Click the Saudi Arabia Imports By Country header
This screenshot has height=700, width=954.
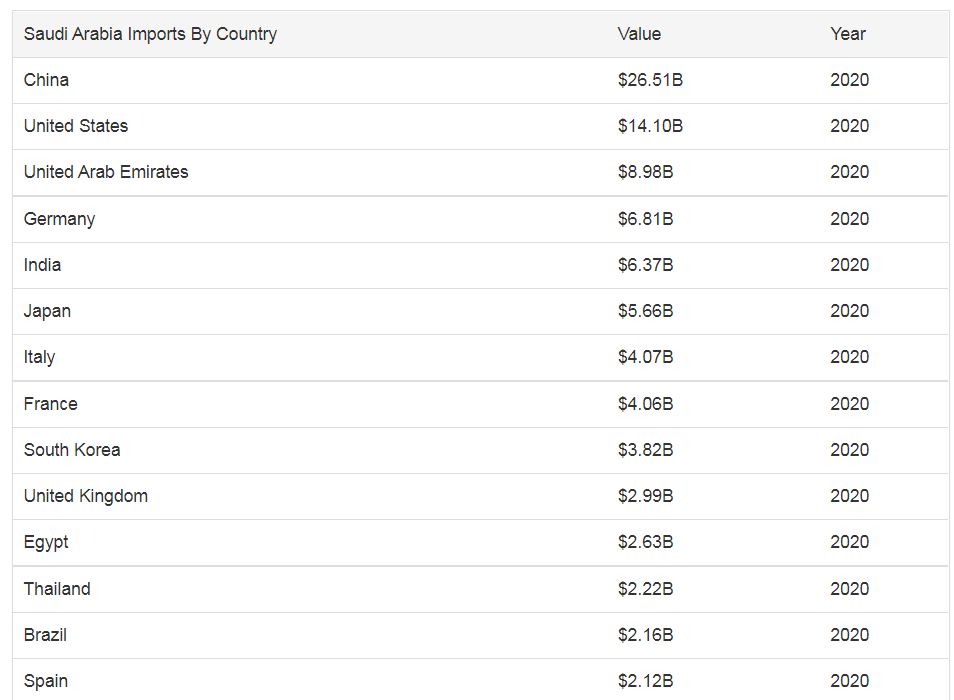150,34
